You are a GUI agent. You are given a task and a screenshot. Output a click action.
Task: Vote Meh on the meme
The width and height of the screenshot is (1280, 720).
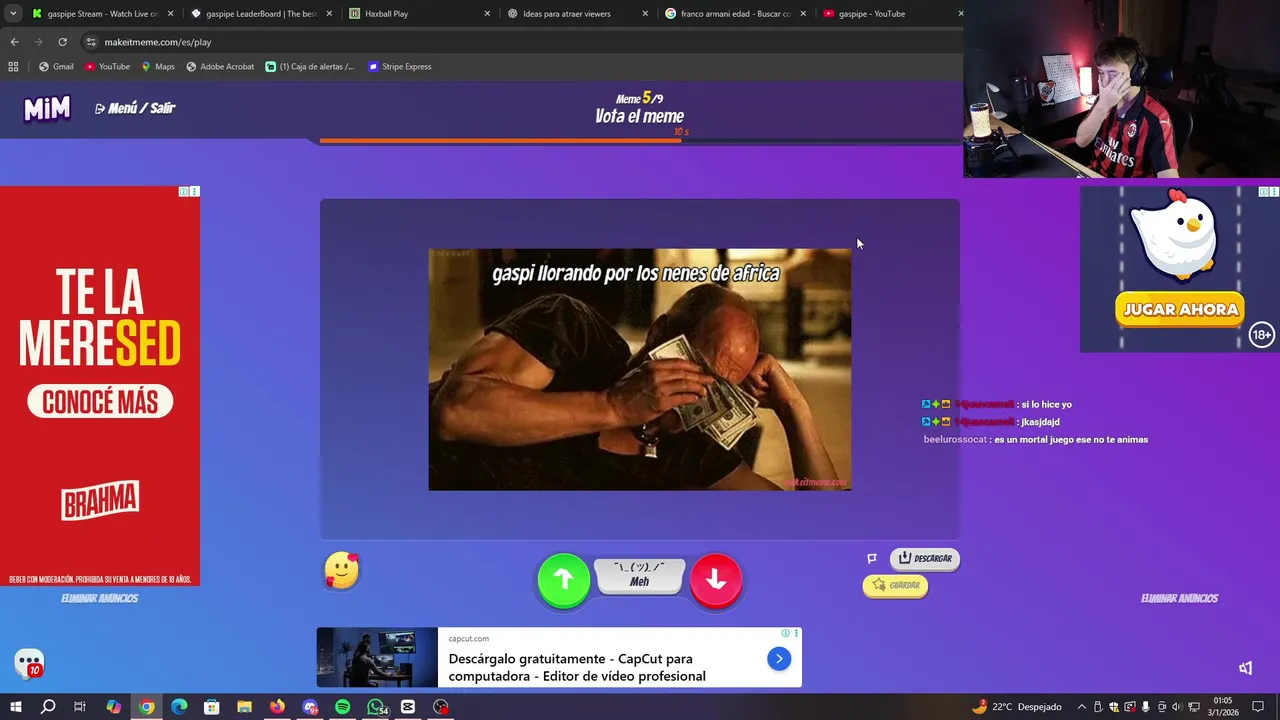640,576
